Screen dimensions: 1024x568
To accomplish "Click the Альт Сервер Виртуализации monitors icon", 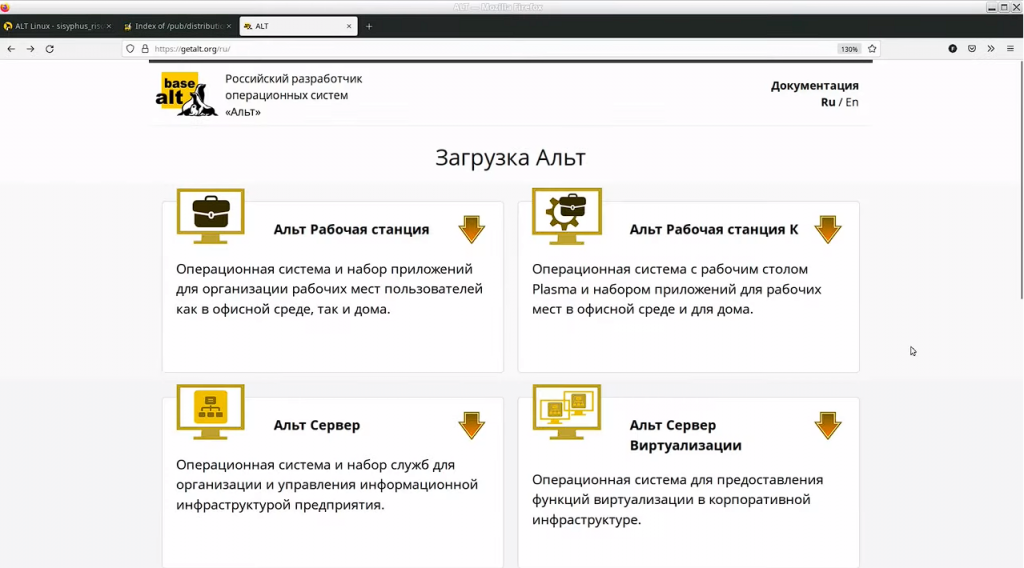I will tap(566, 412).
